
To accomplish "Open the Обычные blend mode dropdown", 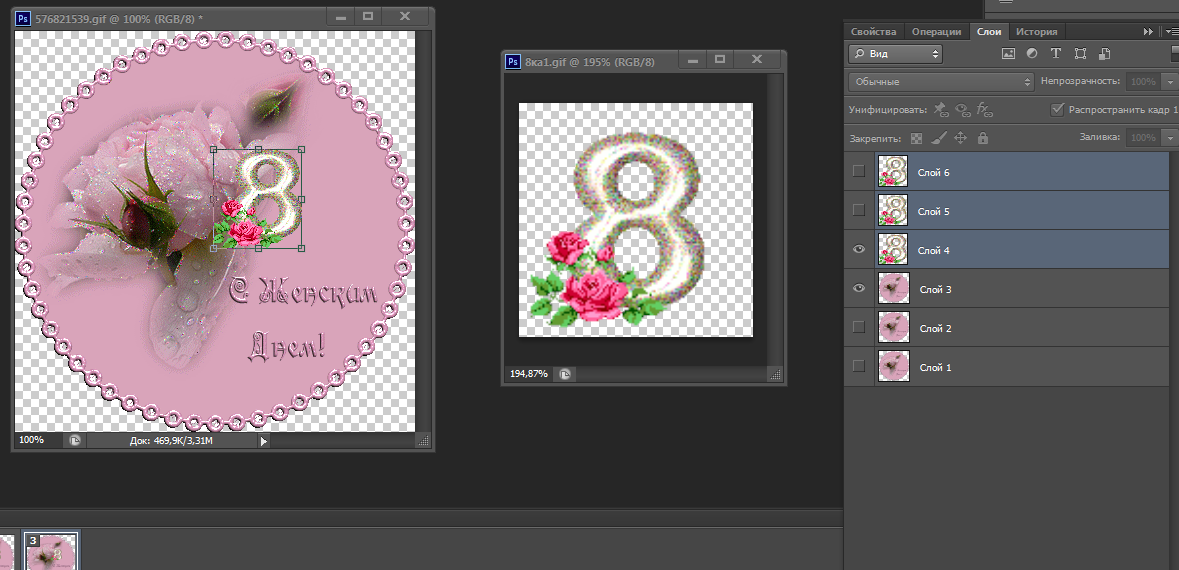I will tap(940, 81).
